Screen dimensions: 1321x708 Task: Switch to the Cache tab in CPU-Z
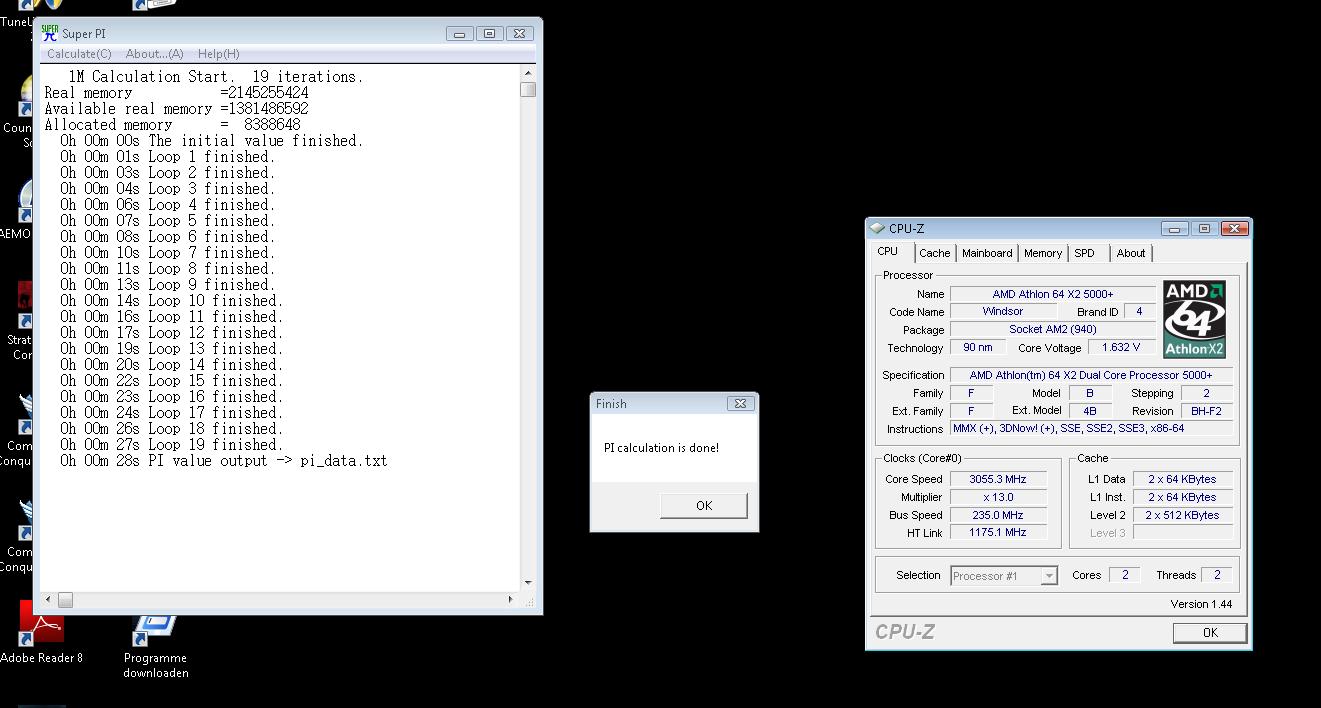(x=934, y=253)
